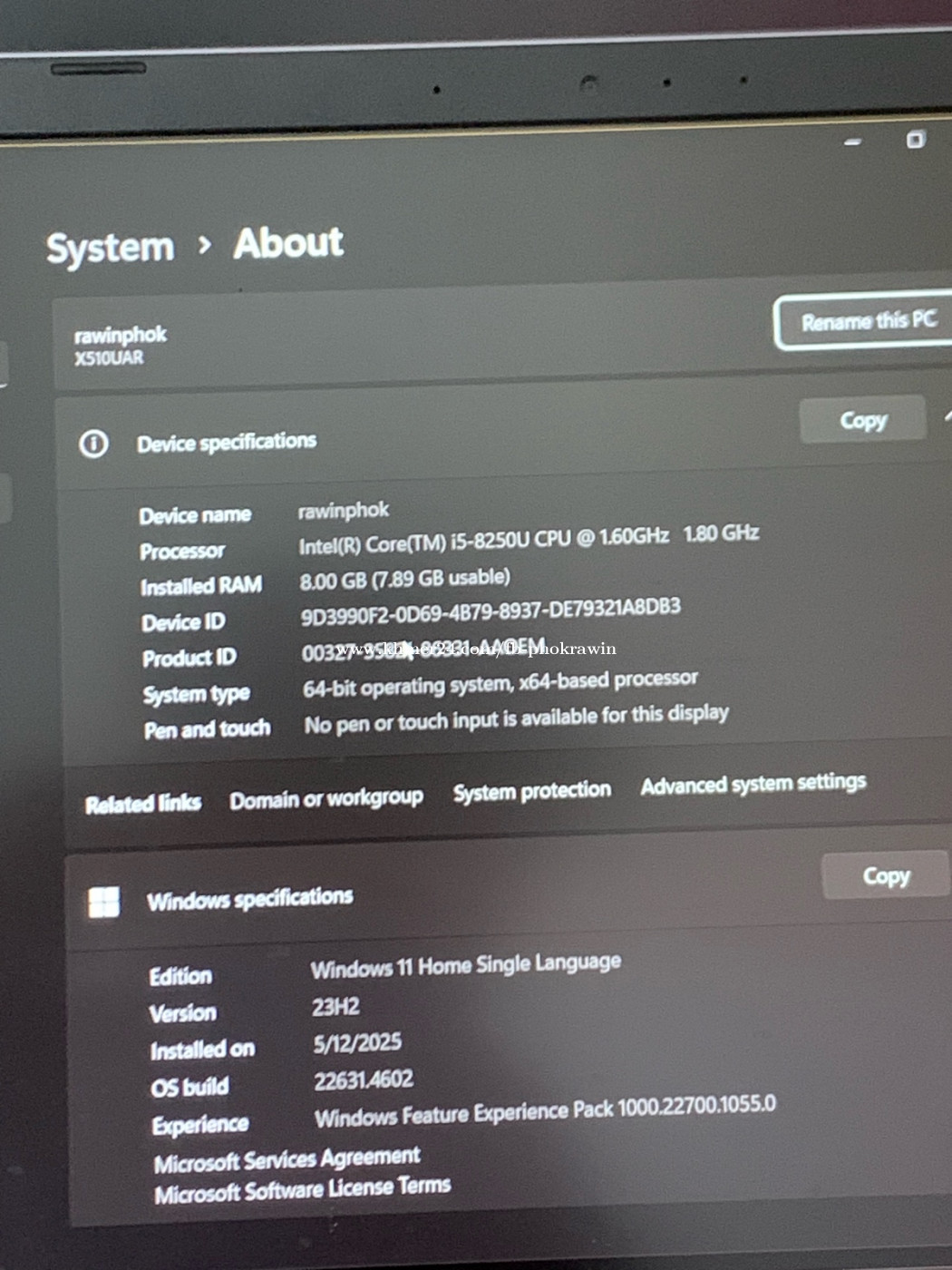Select the Installed on date 5/12/2025

click(x=357, y=1043)
